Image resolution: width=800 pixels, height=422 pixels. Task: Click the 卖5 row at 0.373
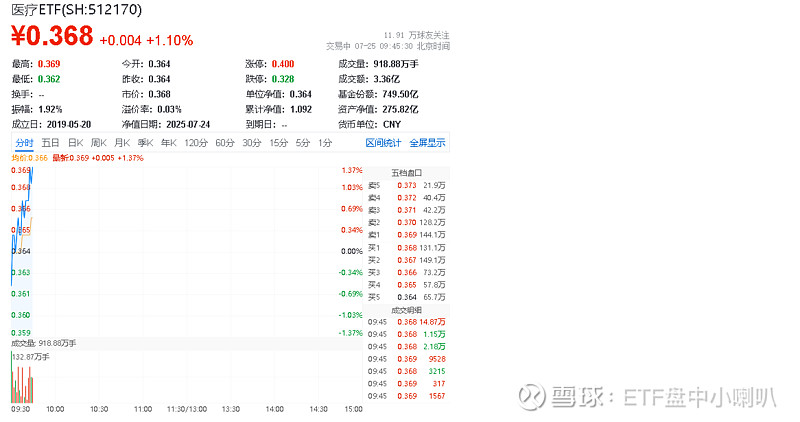click(407, 185)
